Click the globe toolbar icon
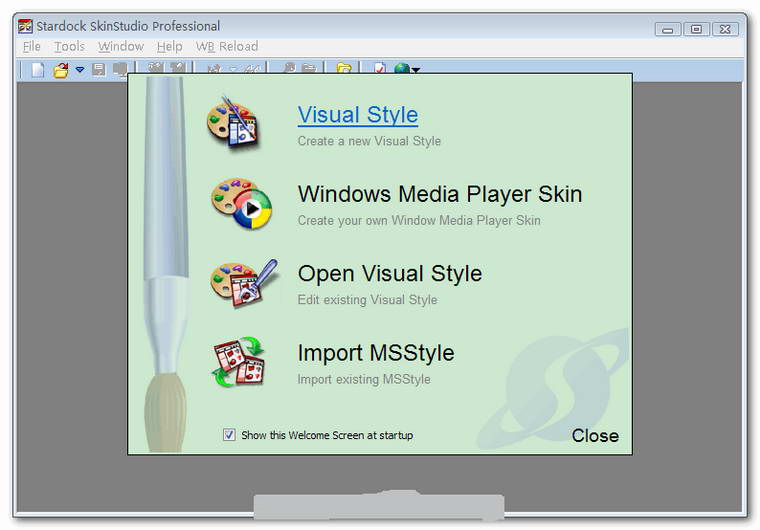The height and width of the screenshot is (530, 760). click(x=402, y=69)
